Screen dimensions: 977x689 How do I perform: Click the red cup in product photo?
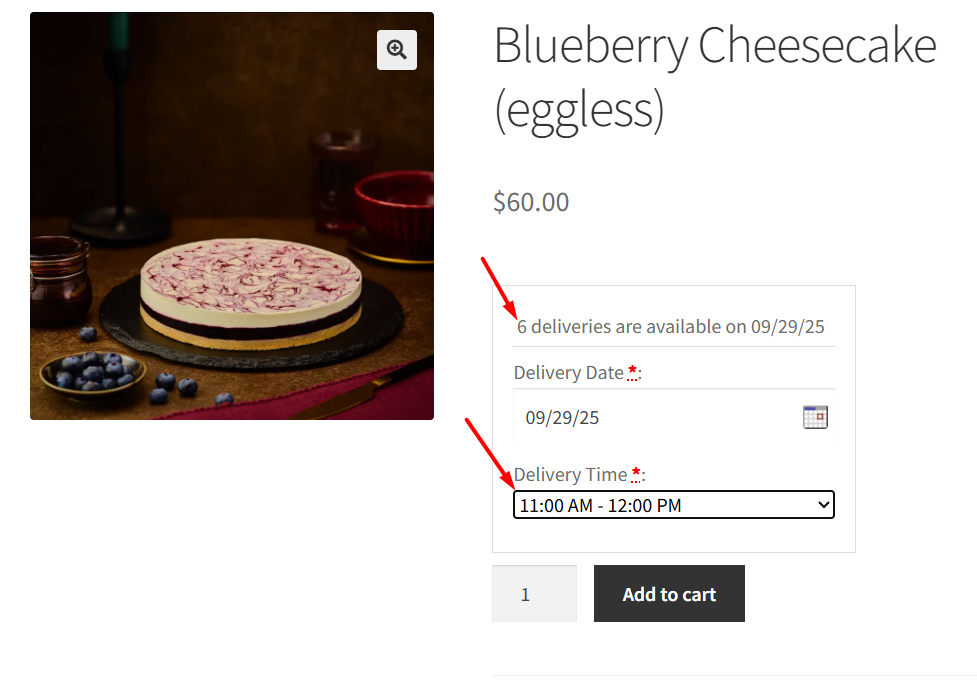tap(394, 215)
